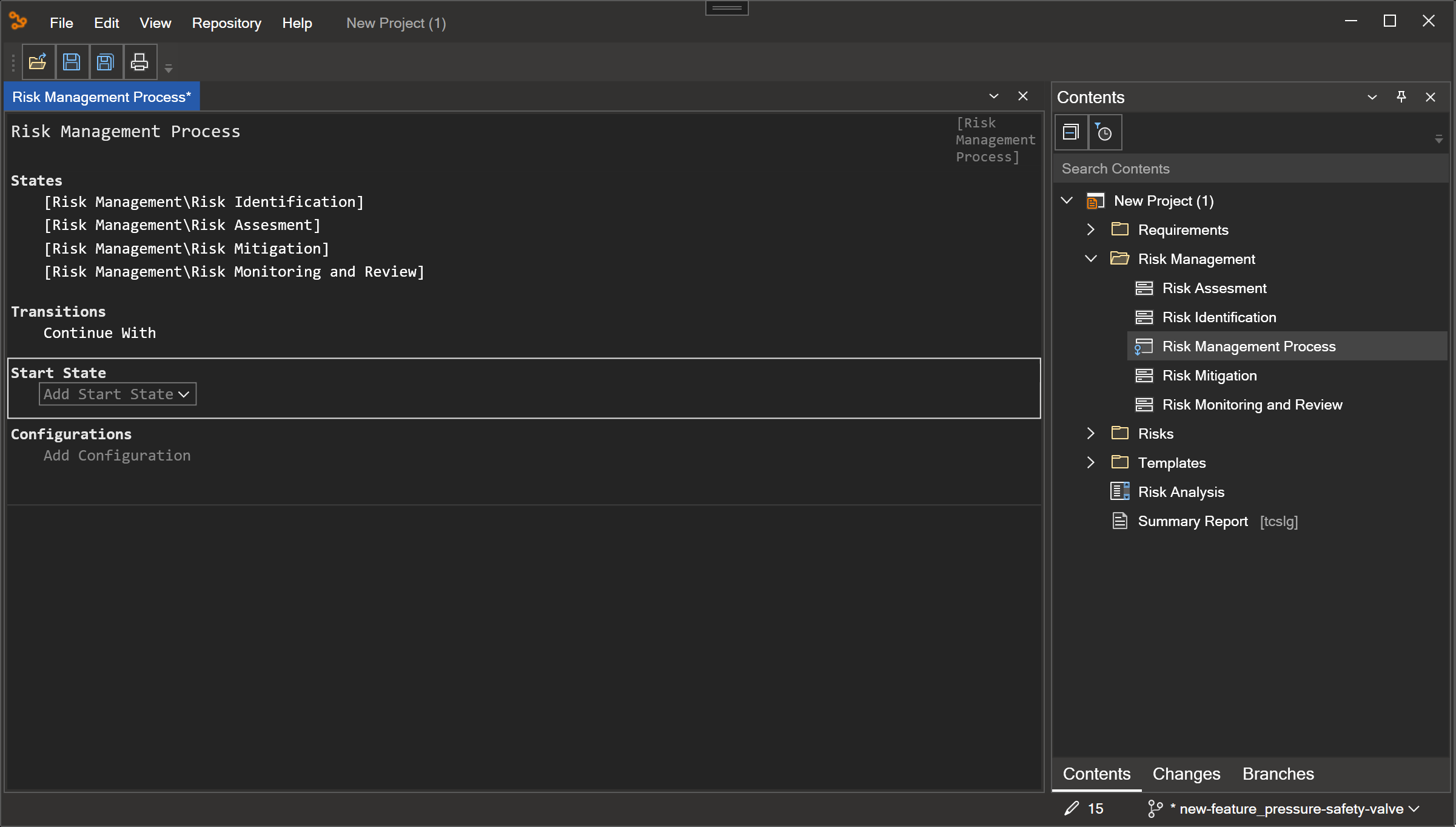Select Risk Mitigation in the Contents tree
This screenshot has height=827, width=1456.
coord(1209,376)
